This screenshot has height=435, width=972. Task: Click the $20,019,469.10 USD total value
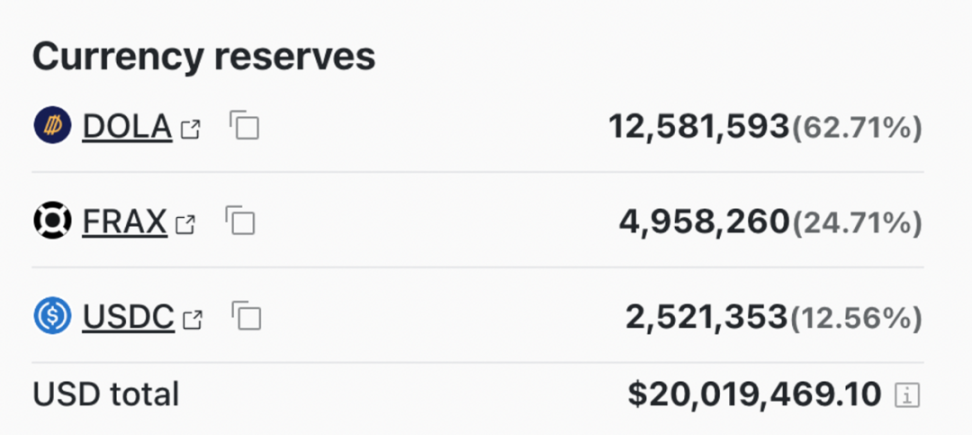coord(754,393)
